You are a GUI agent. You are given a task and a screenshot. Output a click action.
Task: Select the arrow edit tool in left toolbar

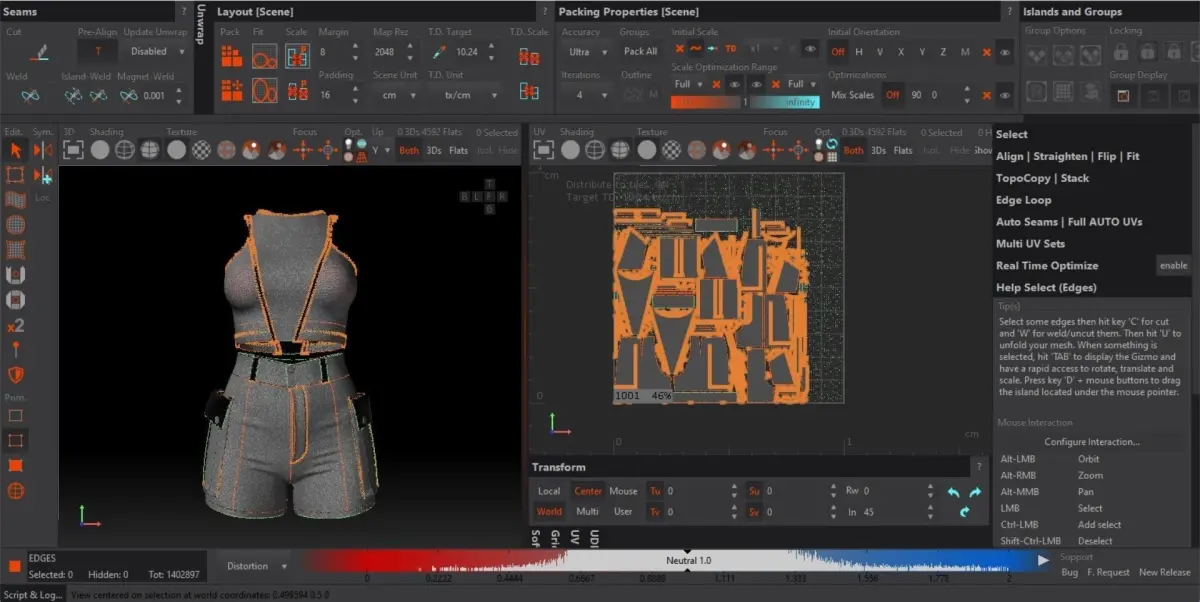click(15, 150)
